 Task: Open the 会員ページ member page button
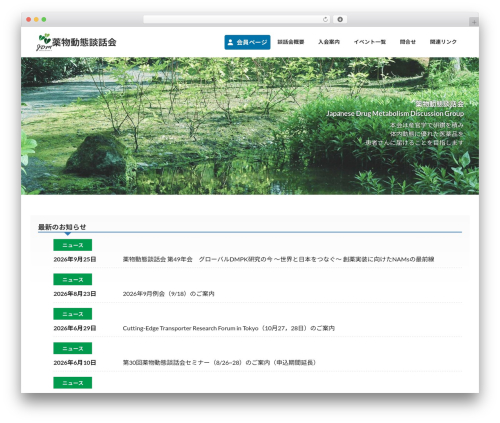point(247,42)
